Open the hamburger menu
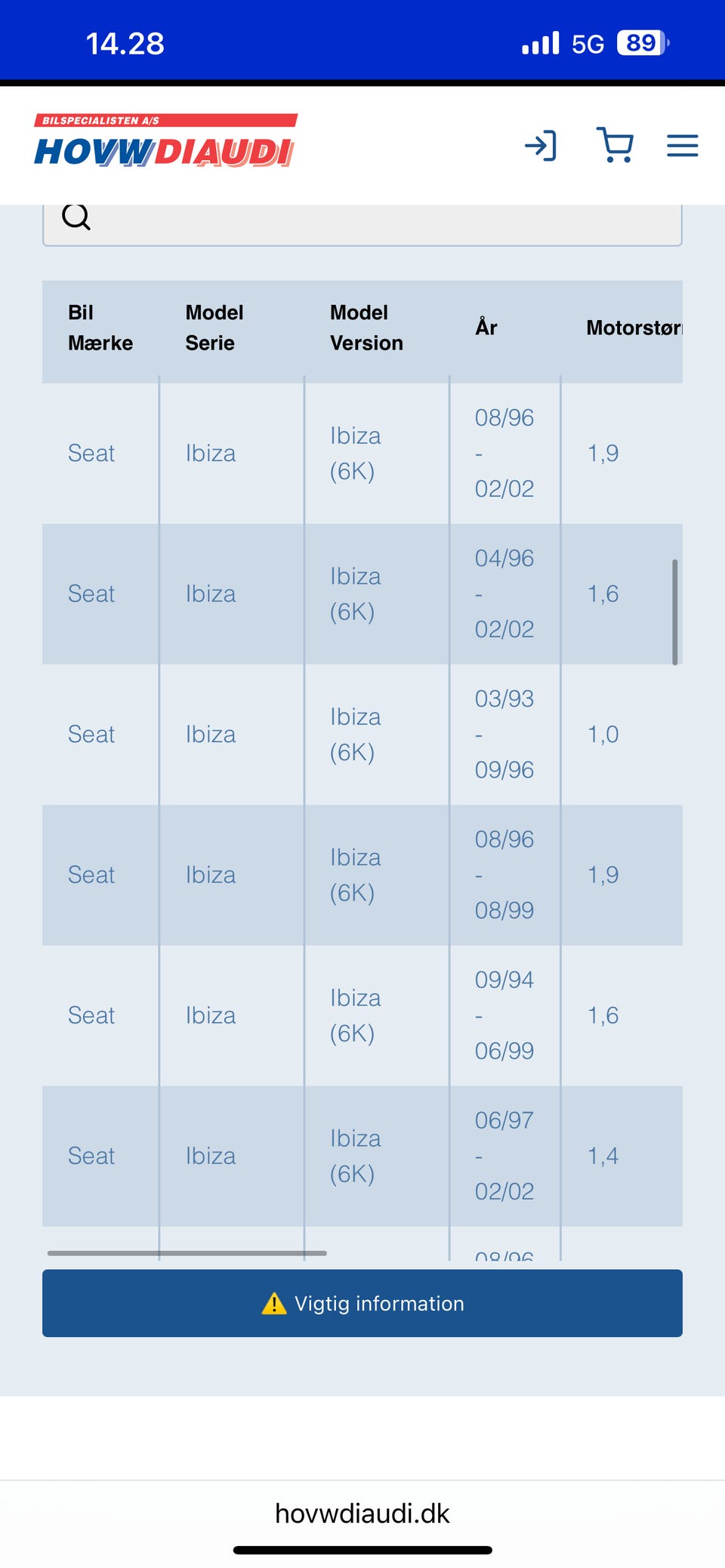 [682, 146]
